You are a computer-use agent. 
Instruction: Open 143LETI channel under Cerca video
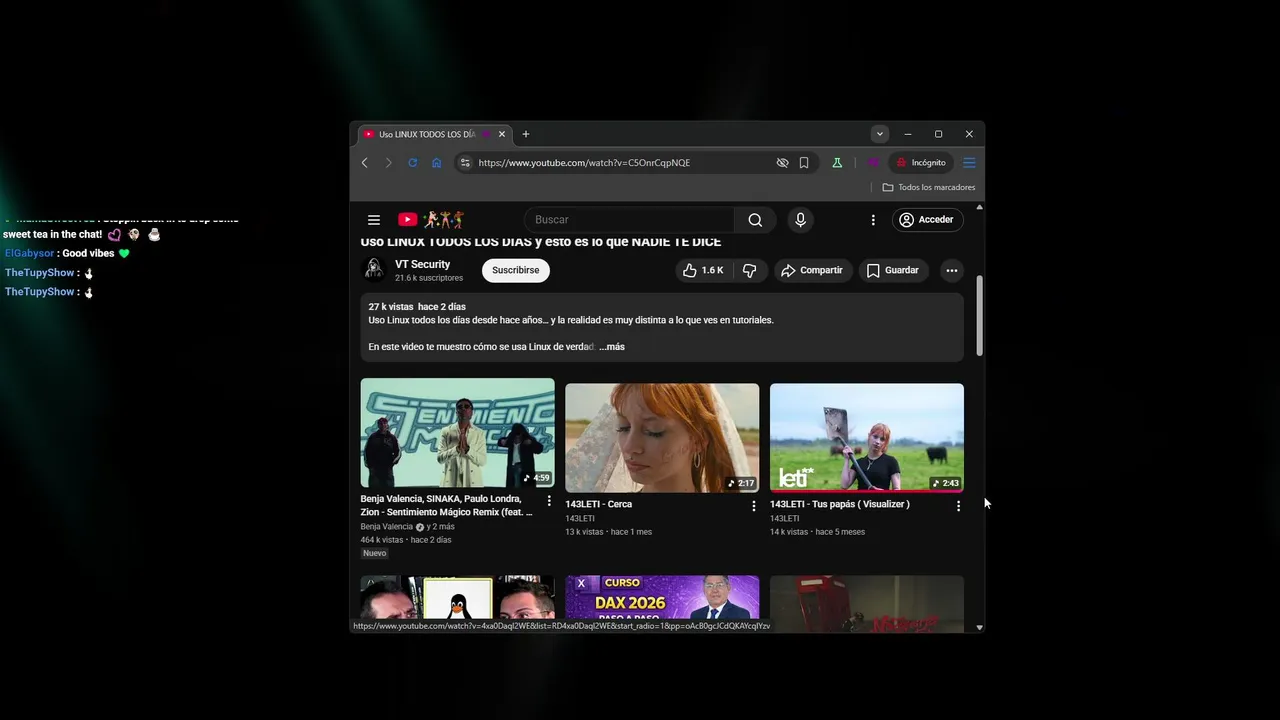[x=580, y=518]
